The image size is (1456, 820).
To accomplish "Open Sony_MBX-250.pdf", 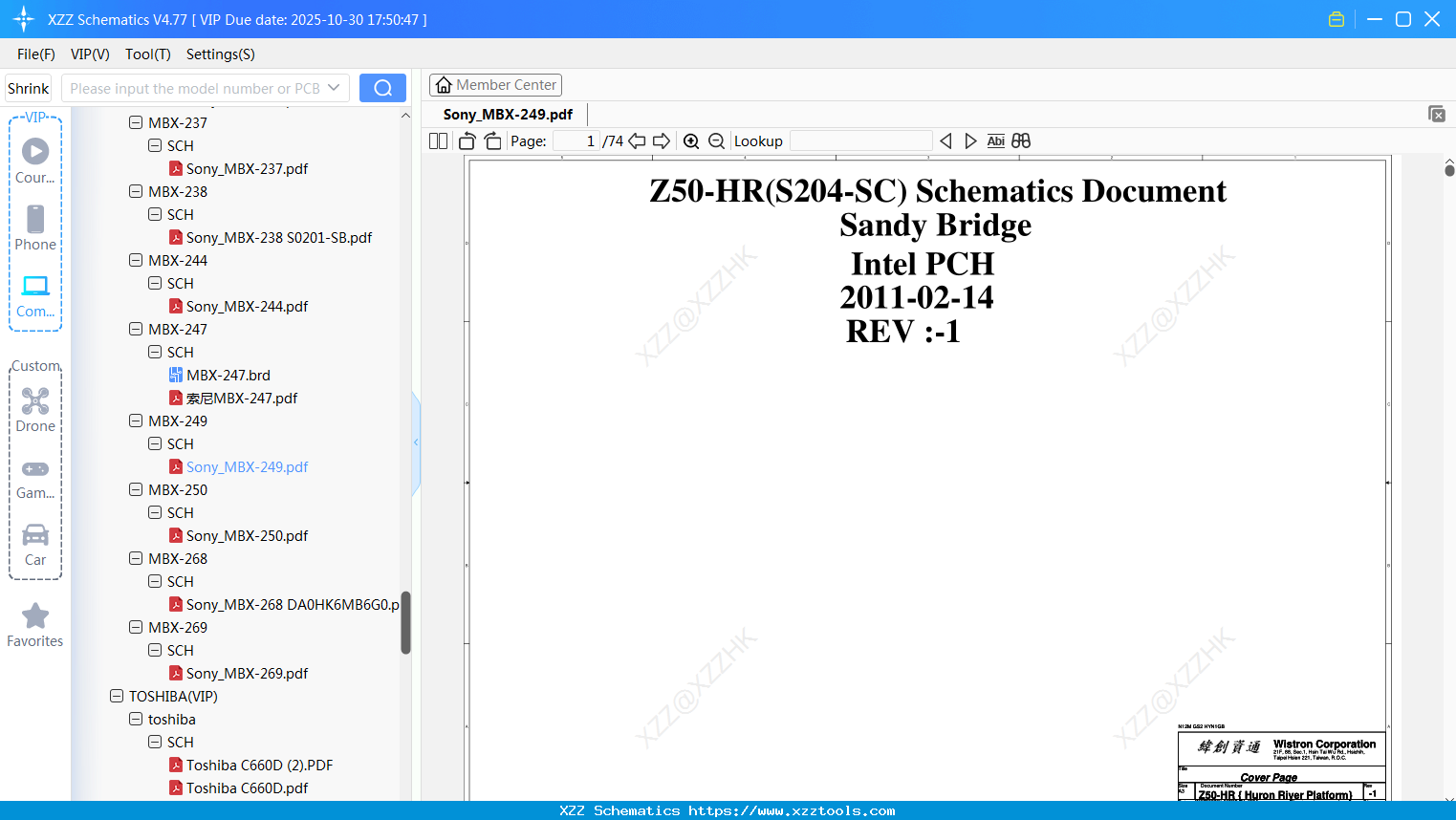I will [x=247, y=536].
